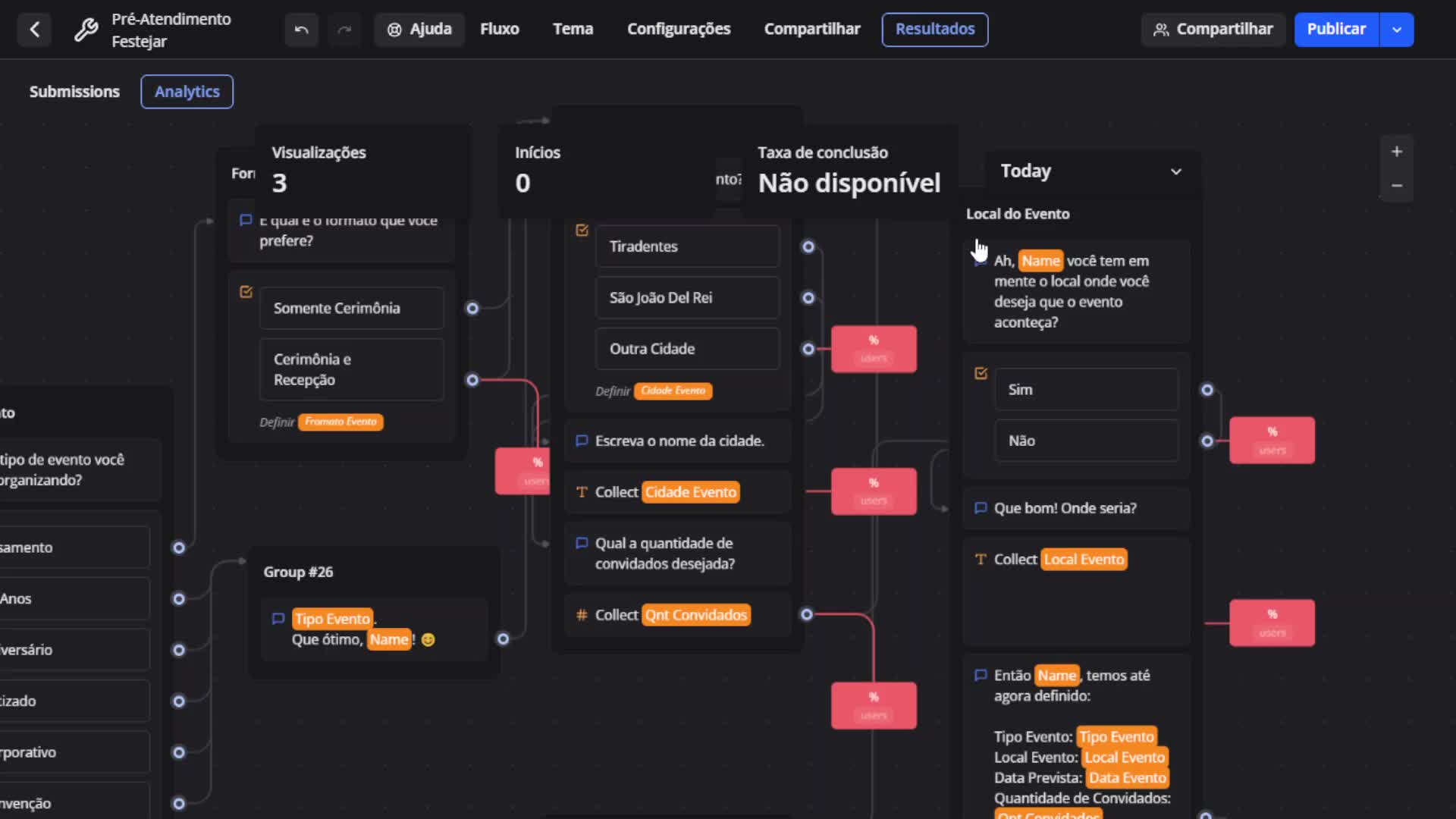
Task: Click the undo arrow icon
Action: tap(301, 30)
